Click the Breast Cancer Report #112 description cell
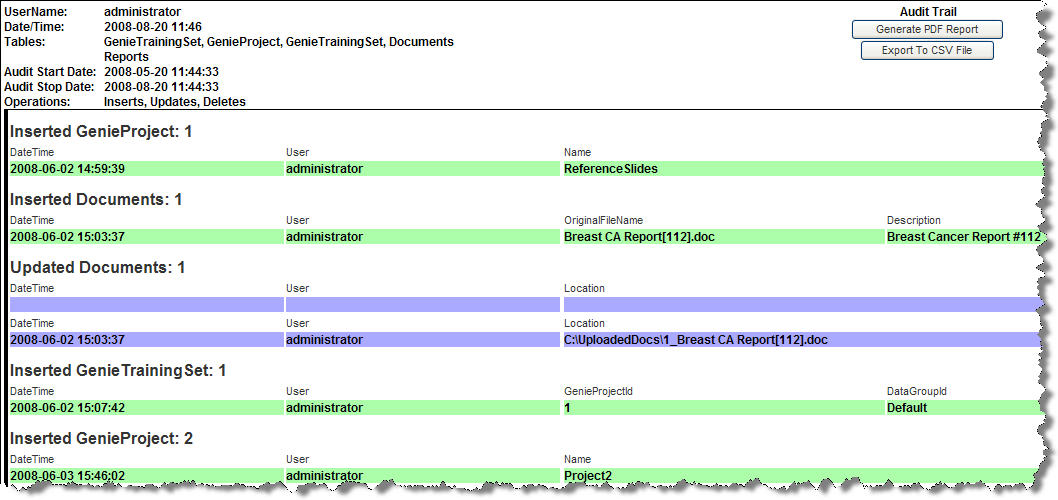1058x500 pixels. [x=963, y=237]
